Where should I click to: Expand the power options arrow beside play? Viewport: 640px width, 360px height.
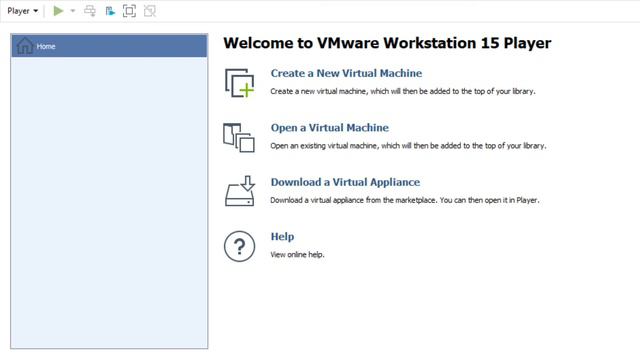[x=73, y=11]
